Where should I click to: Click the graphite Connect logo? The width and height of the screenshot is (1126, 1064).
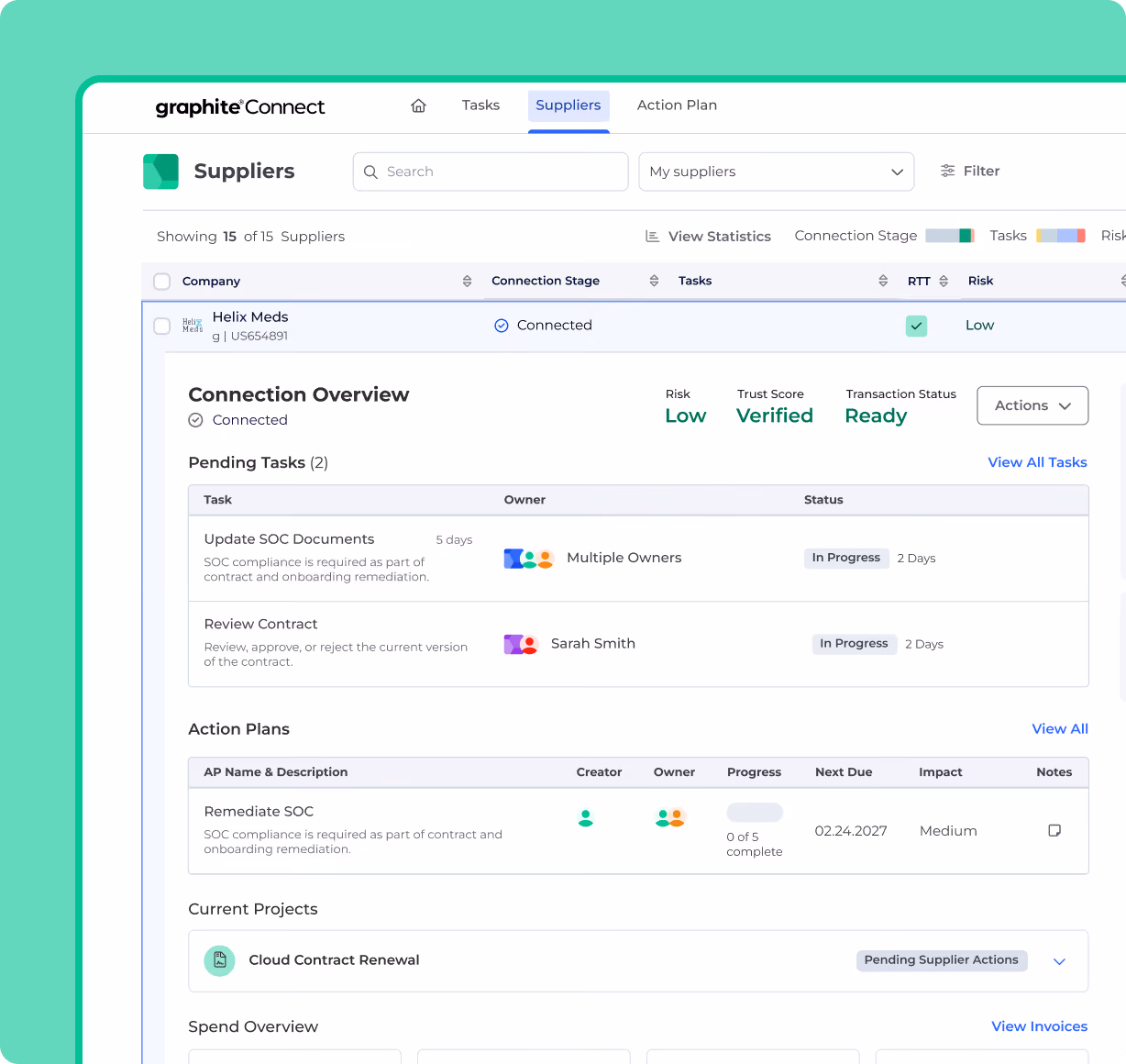click(240, 107)
